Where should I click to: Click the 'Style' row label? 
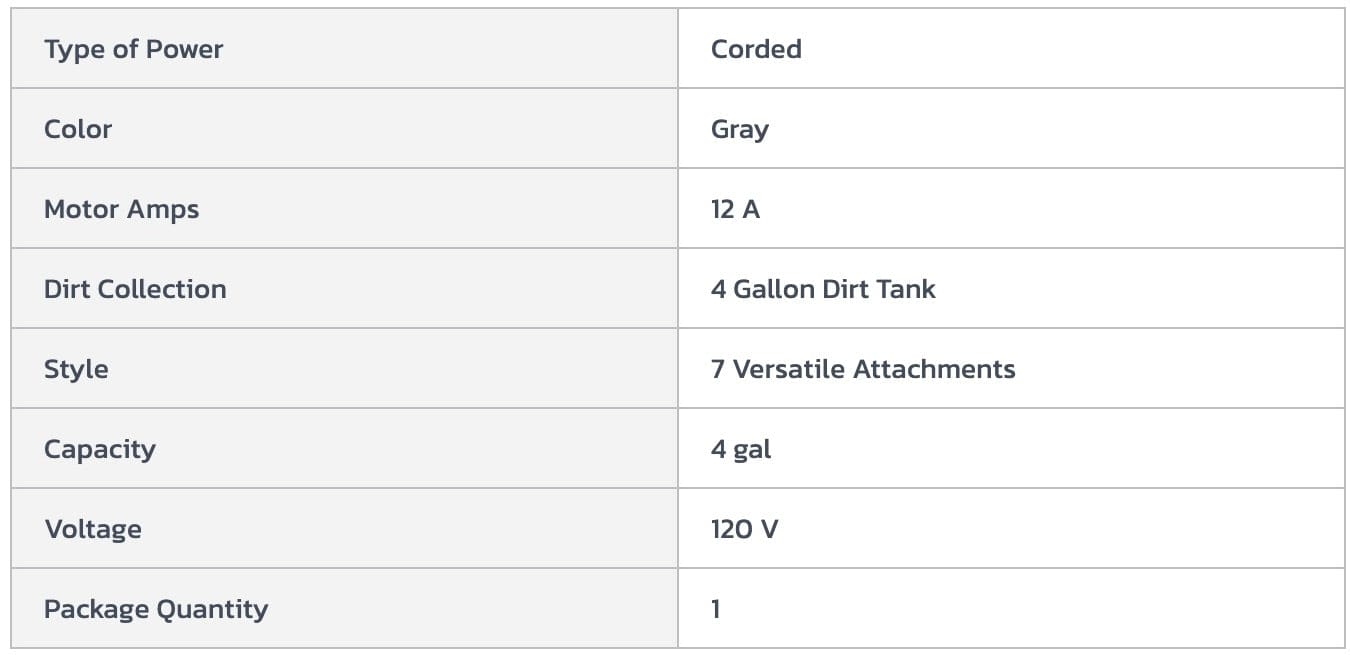76,369
